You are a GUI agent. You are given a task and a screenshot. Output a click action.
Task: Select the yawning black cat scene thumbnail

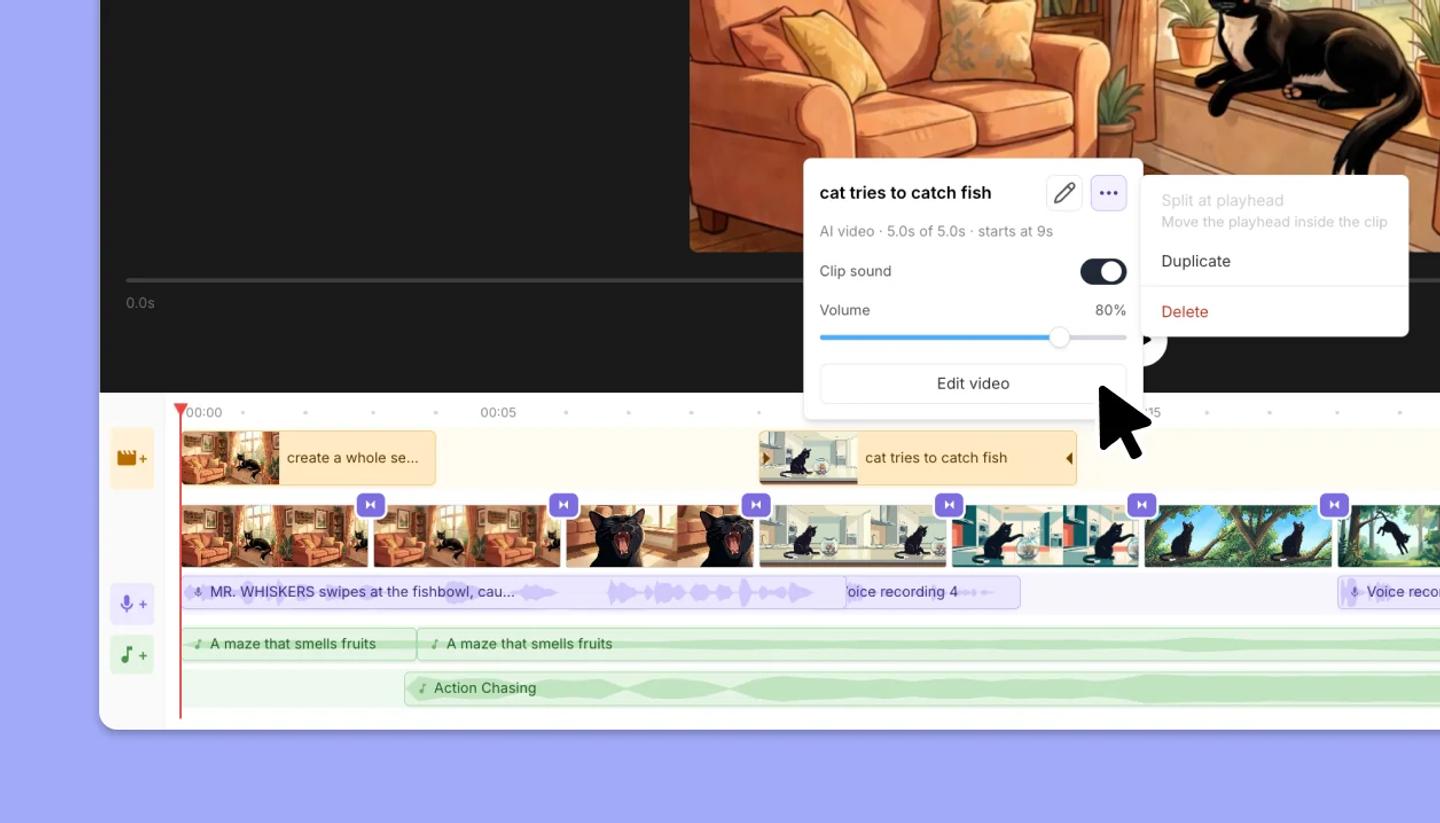tap(660, 537)
